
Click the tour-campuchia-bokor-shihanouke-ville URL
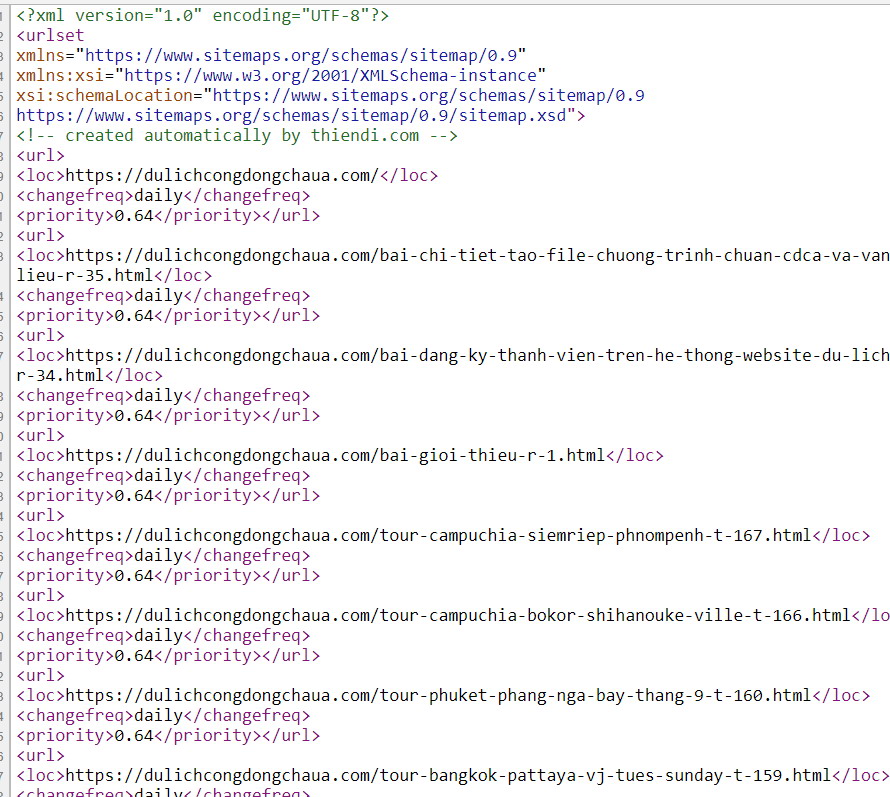click(x=458, y=615)
